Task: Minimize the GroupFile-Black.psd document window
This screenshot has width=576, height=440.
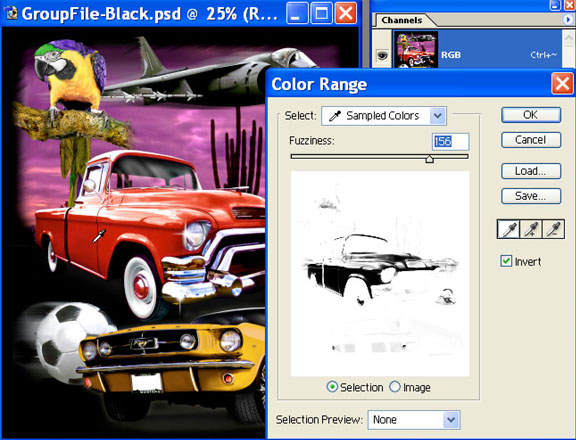Action: [297, 13]
